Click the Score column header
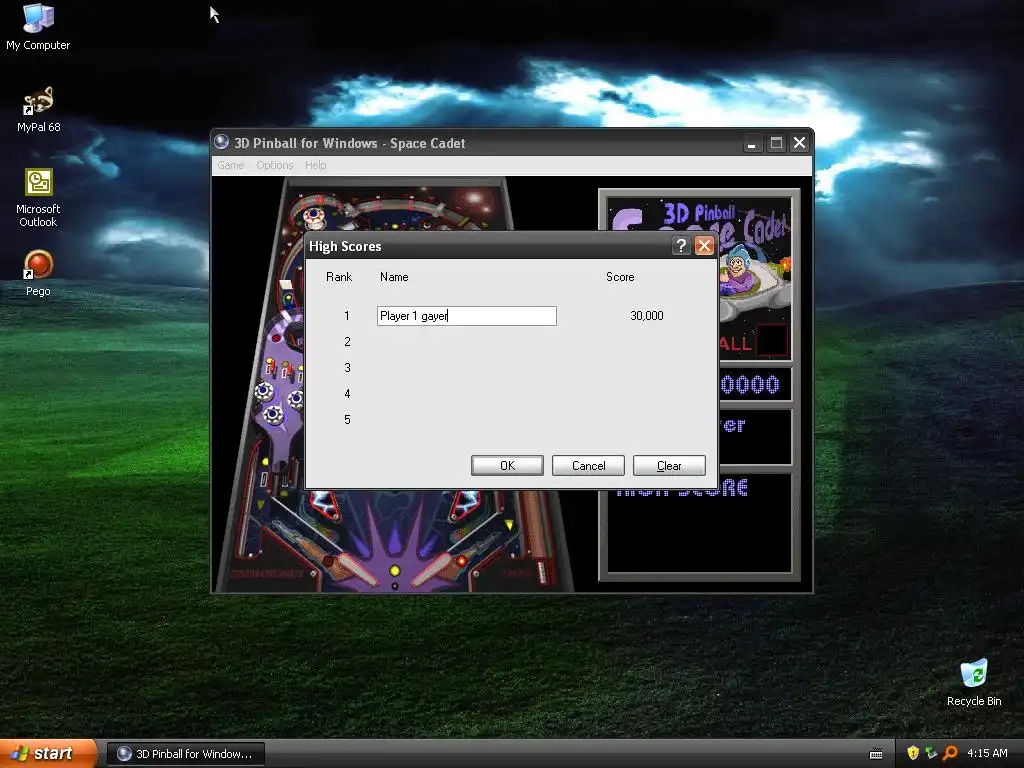The width and height of the screenshot is (1024, 768). [x=620, y=277]
